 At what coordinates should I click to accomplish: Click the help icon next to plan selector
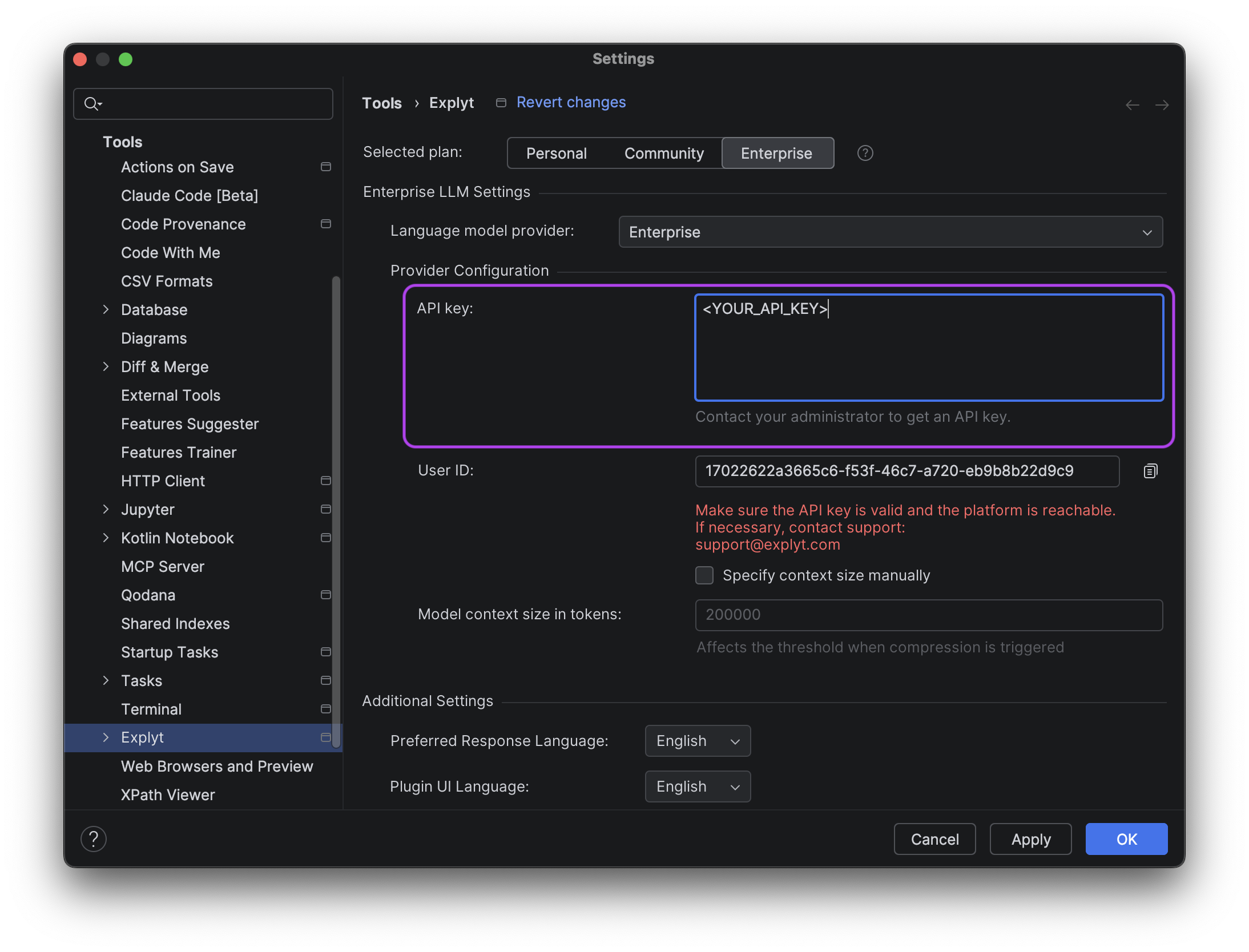point(865,153)
